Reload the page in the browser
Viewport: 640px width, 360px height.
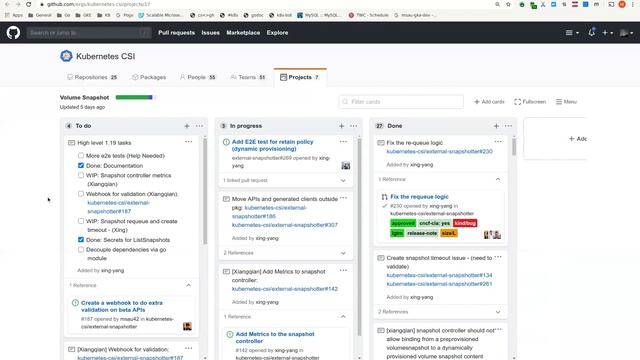tap(29, 4)
